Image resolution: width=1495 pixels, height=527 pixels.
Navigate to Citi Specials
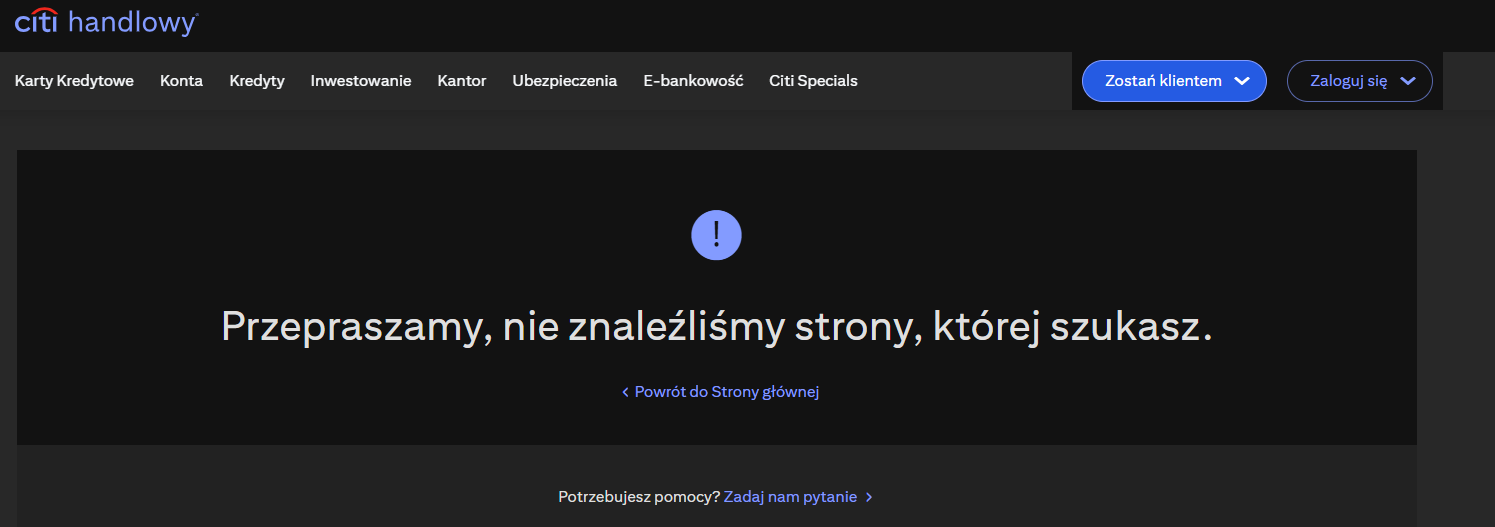coord(813,81)
